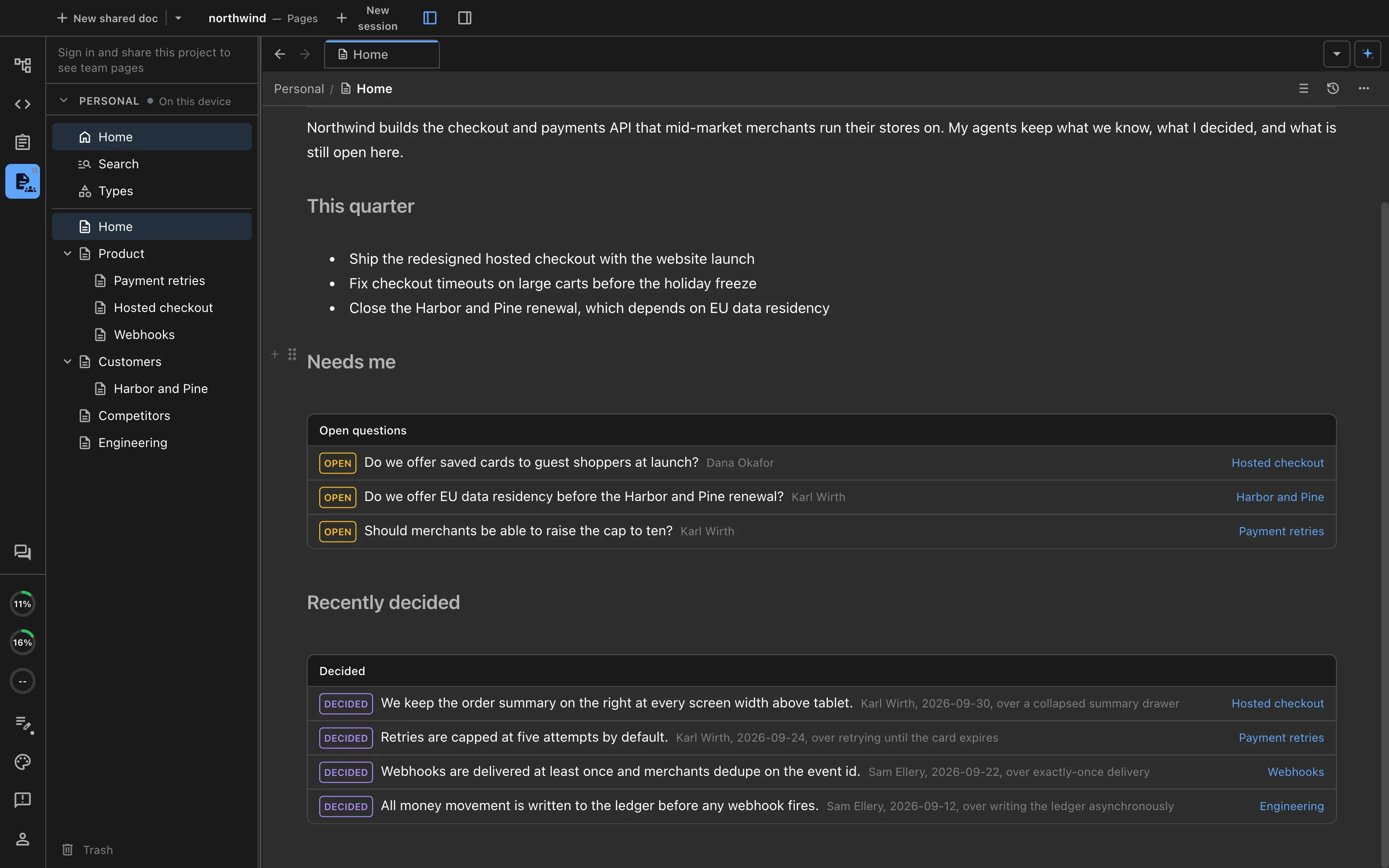This screenshot has height=868, width=1389.
Task: Click the Engineering page document icon
Action: click(85, 443)
